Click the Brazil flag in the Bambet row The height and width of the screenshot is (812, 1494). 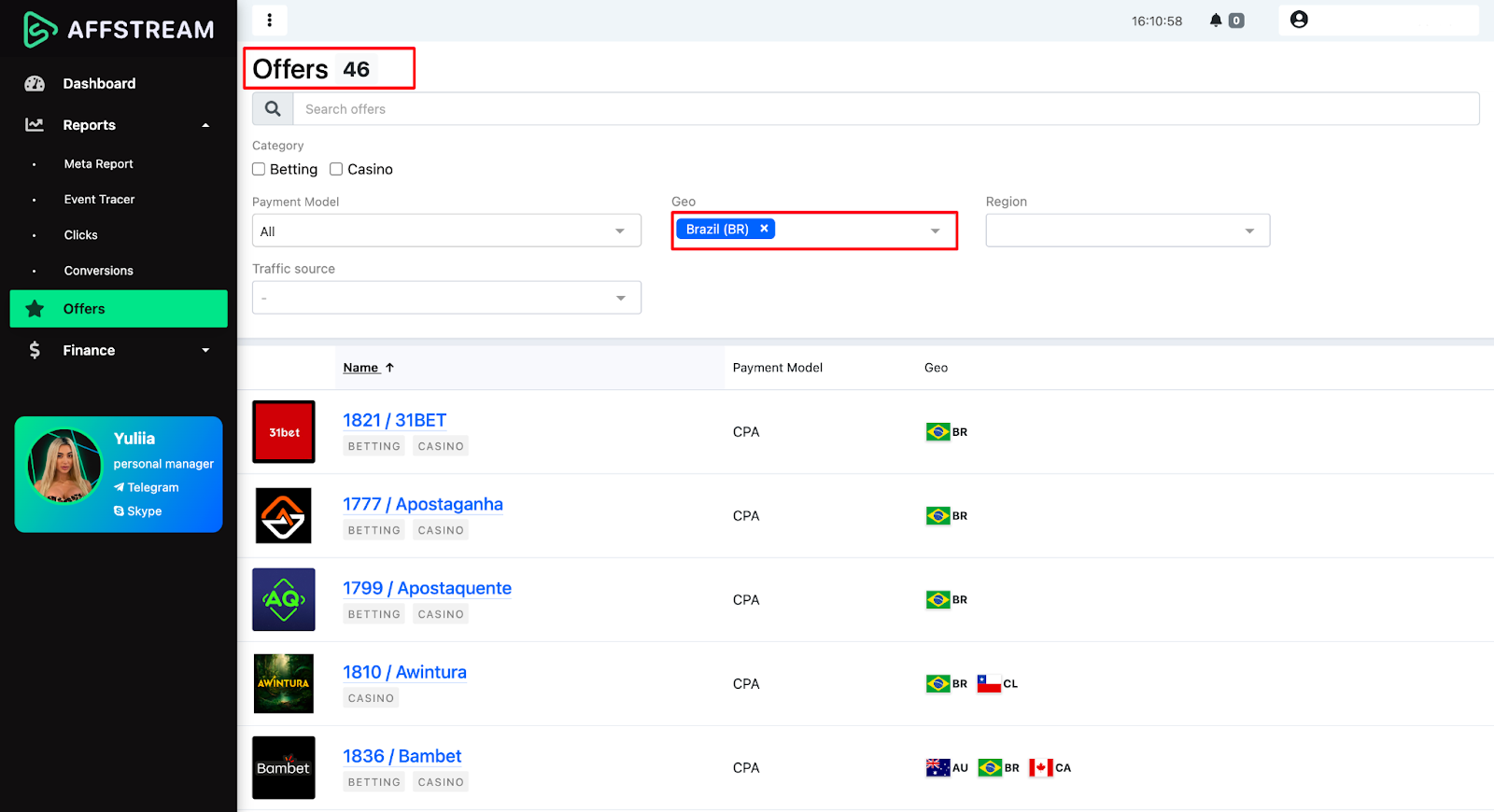click(990, 768)
